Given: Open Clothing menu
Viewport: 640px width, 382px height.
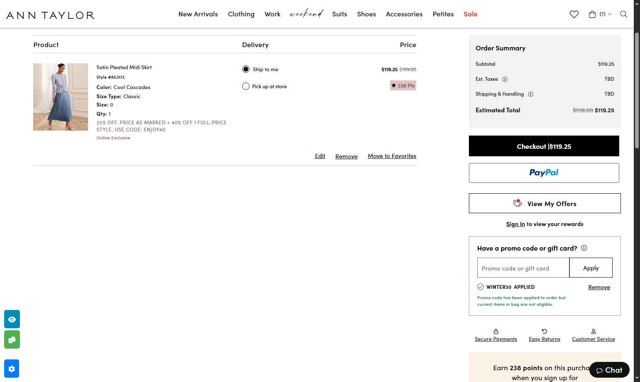Looking at the screenshot, I should (241, 14).
